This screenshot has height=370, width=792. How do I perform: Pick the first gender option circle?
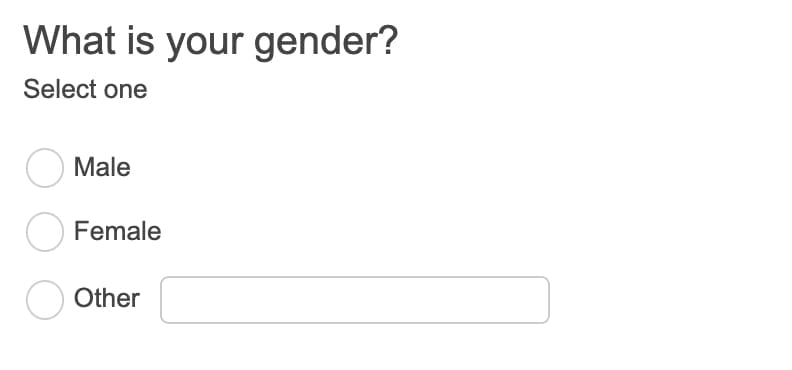click(44, 168)
